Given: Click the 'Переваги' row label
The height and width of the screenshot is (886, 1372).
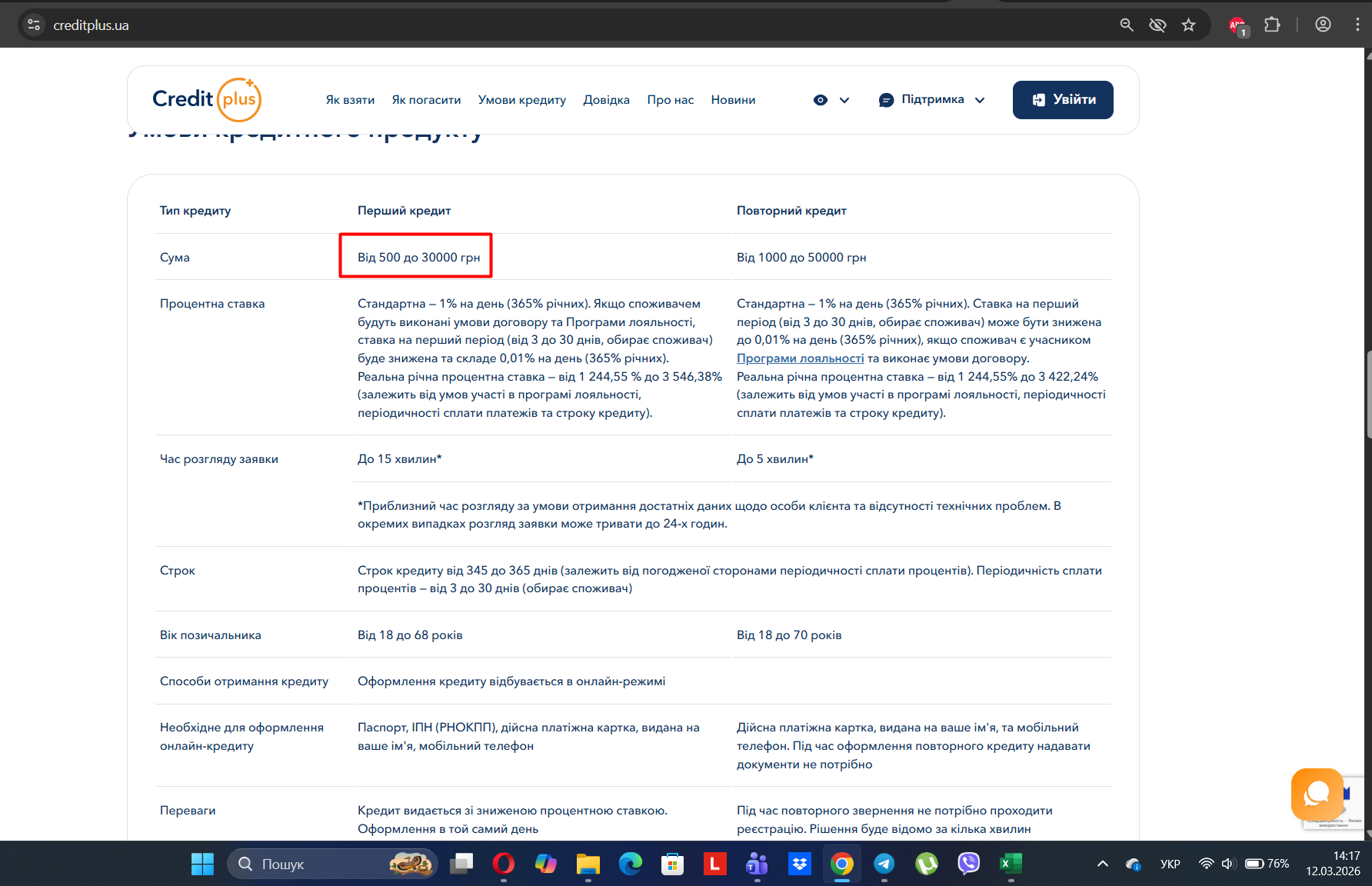Looking at the screenshot, I should [x=188, y=811].
